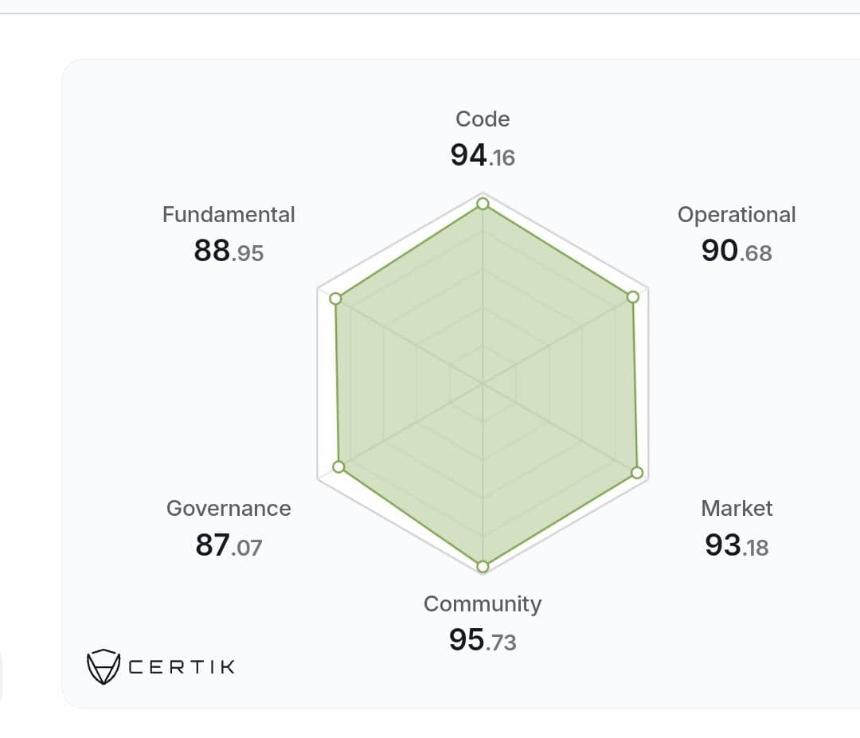The width and height of the screenshot is (860, 738).
Task: Select the Governance category label
Action: coord(229,508)
